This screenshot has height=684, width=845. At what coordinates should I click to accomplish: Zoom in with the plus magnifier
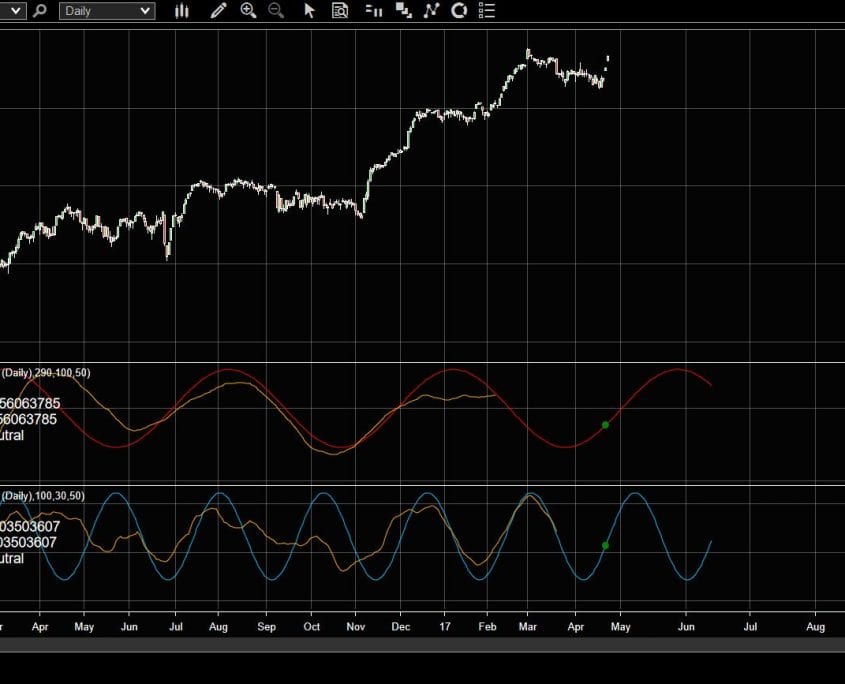(248, 11)
